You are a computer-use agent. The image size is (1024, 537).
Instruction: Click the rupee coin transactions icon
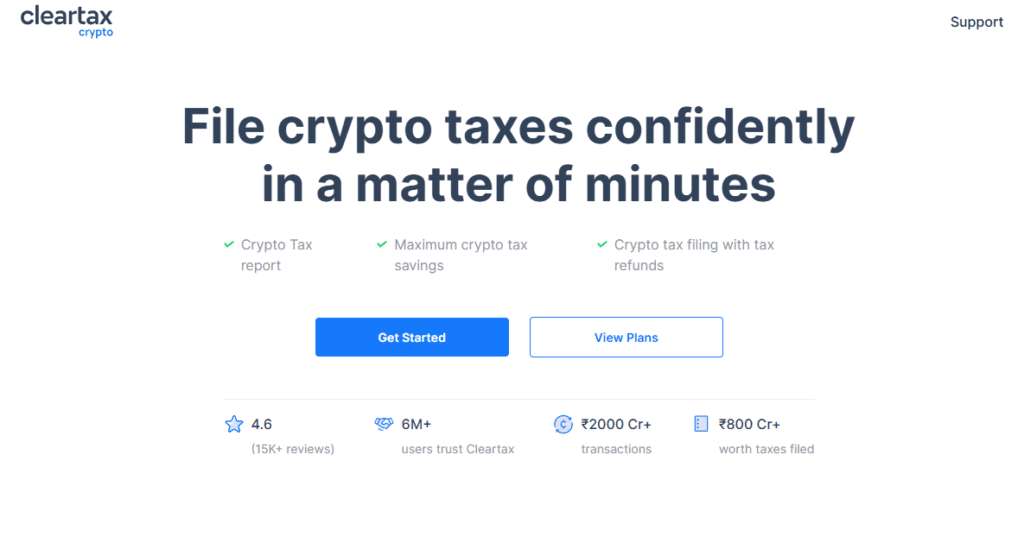[x=563, y=424]
